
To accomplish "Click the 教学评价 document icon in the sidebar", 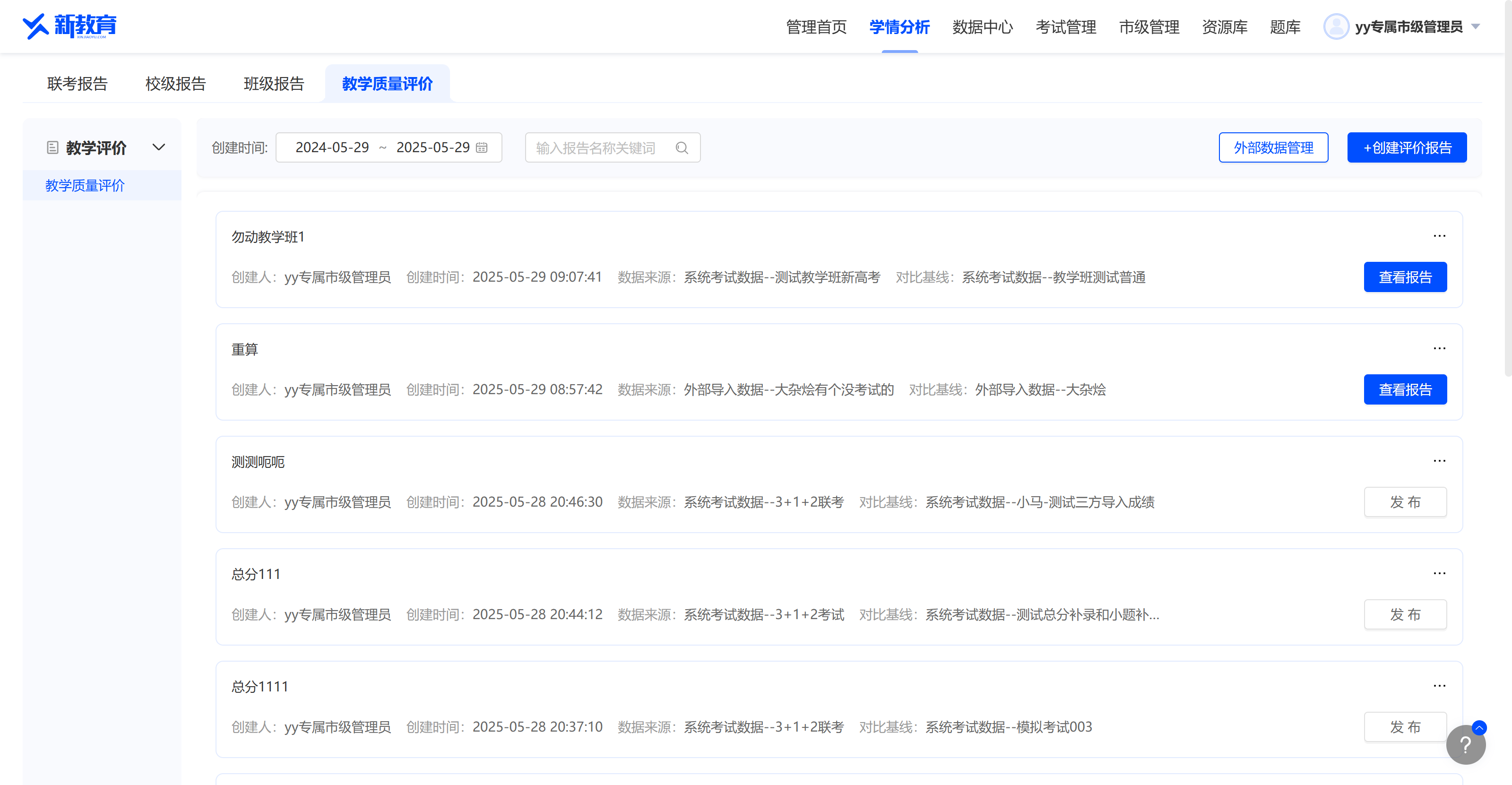I will coord(52,148).
